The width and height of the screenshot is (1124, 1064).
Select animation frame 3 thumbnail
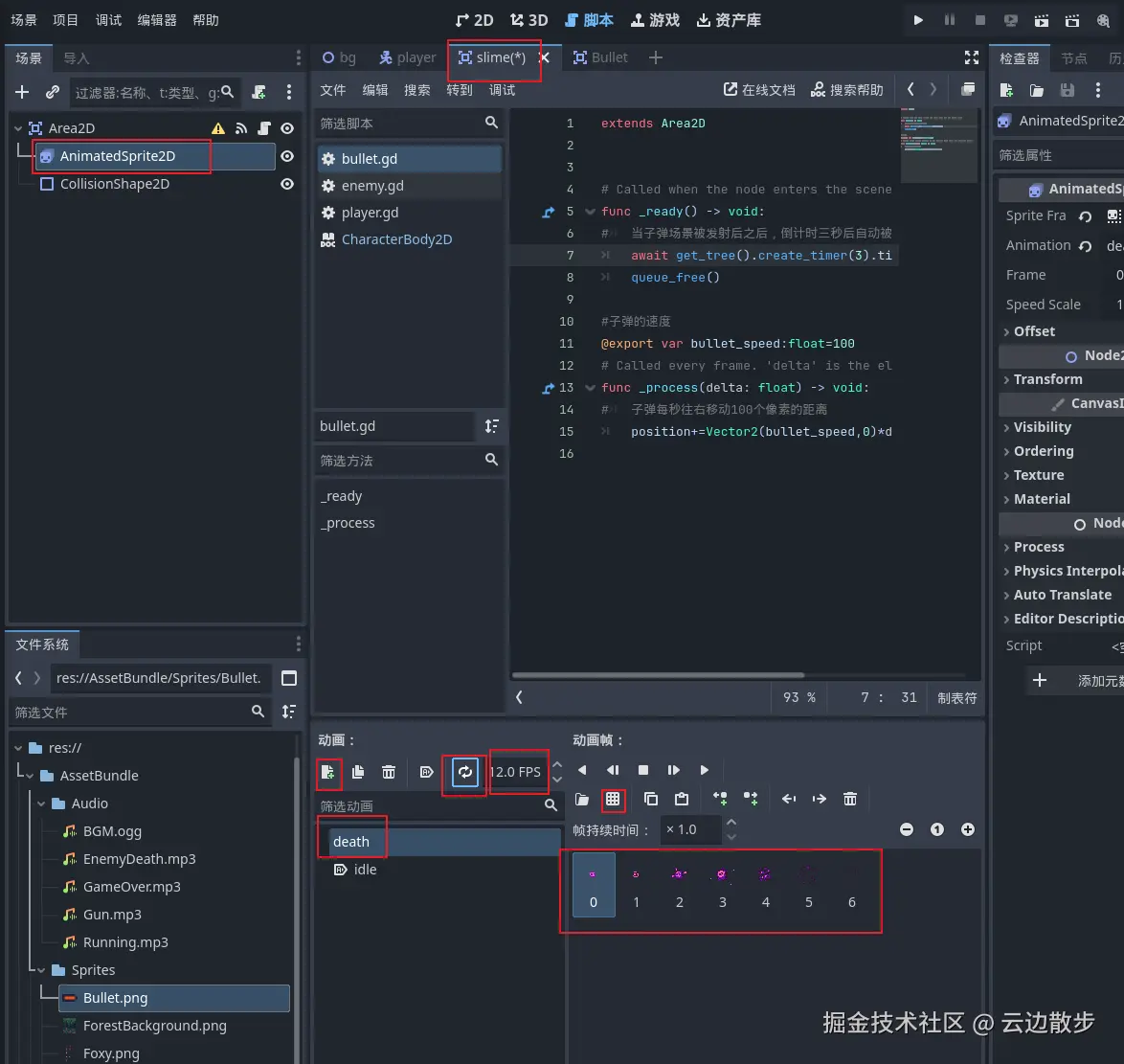click(723, 886)
